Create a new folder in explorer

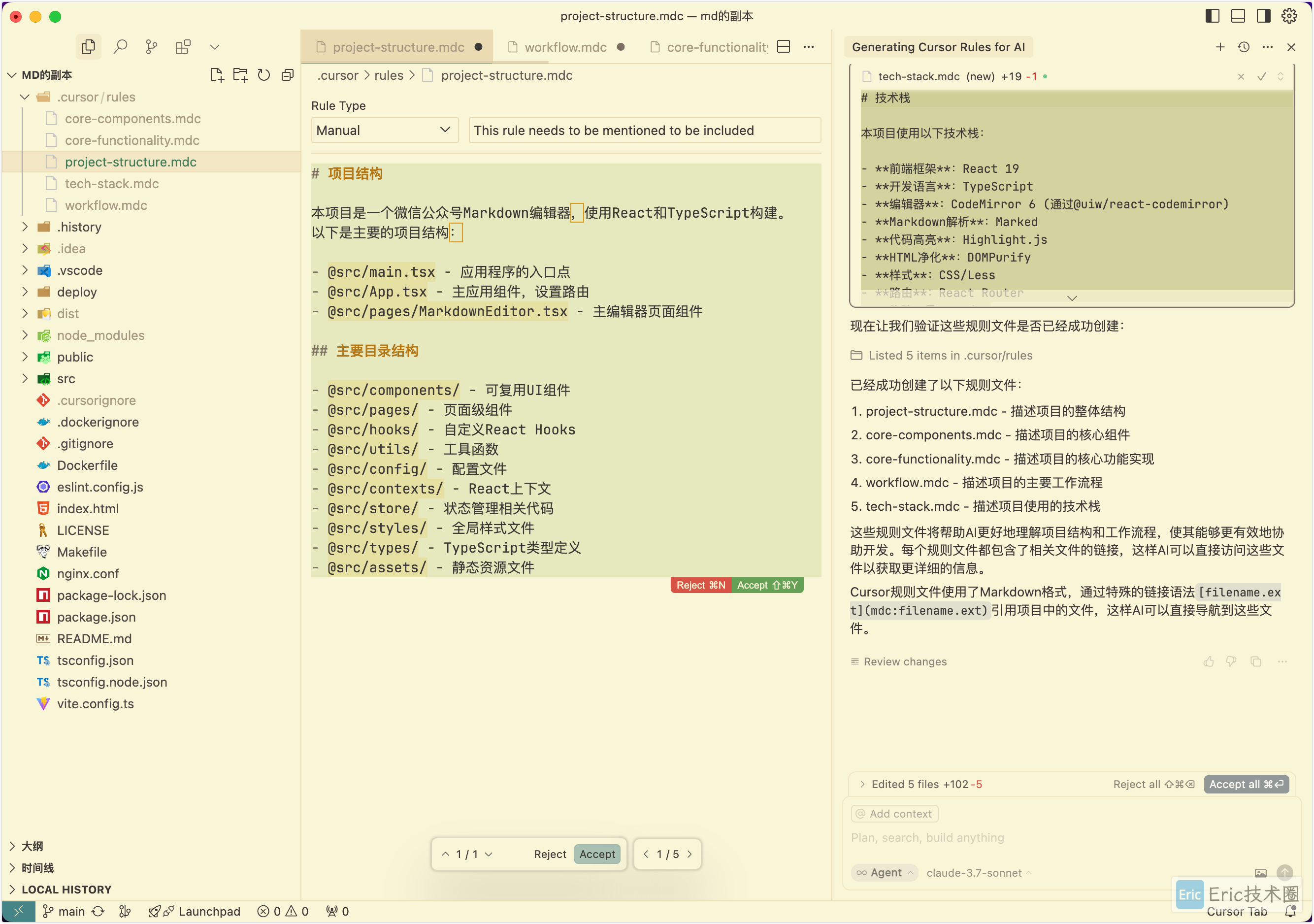[x=240, y=75]
